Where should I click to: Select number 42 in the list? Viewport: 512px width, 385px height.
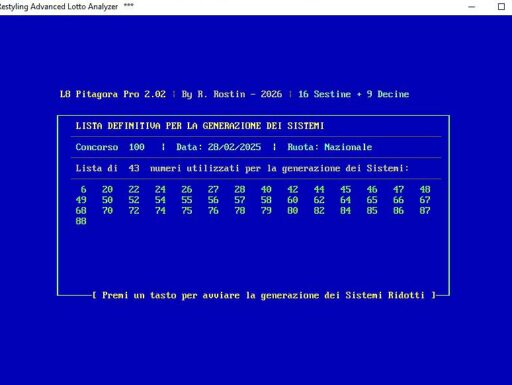[x=293, y=190]
